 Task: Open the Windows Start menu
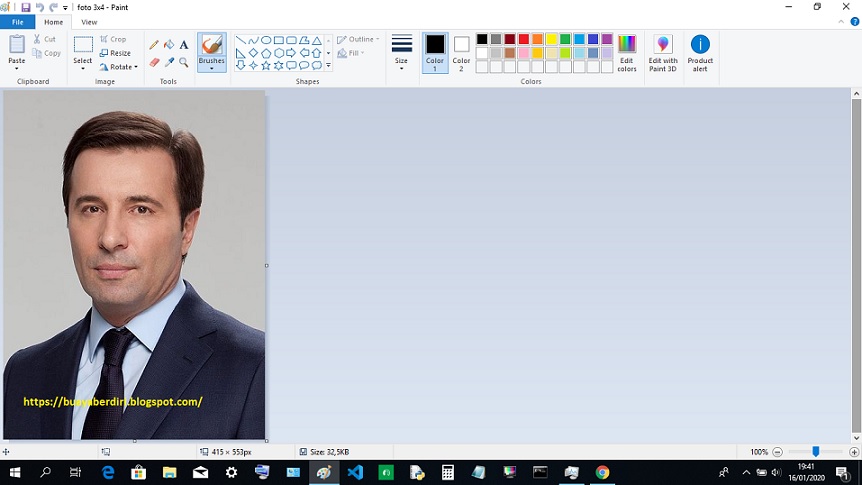coord(15,472)
